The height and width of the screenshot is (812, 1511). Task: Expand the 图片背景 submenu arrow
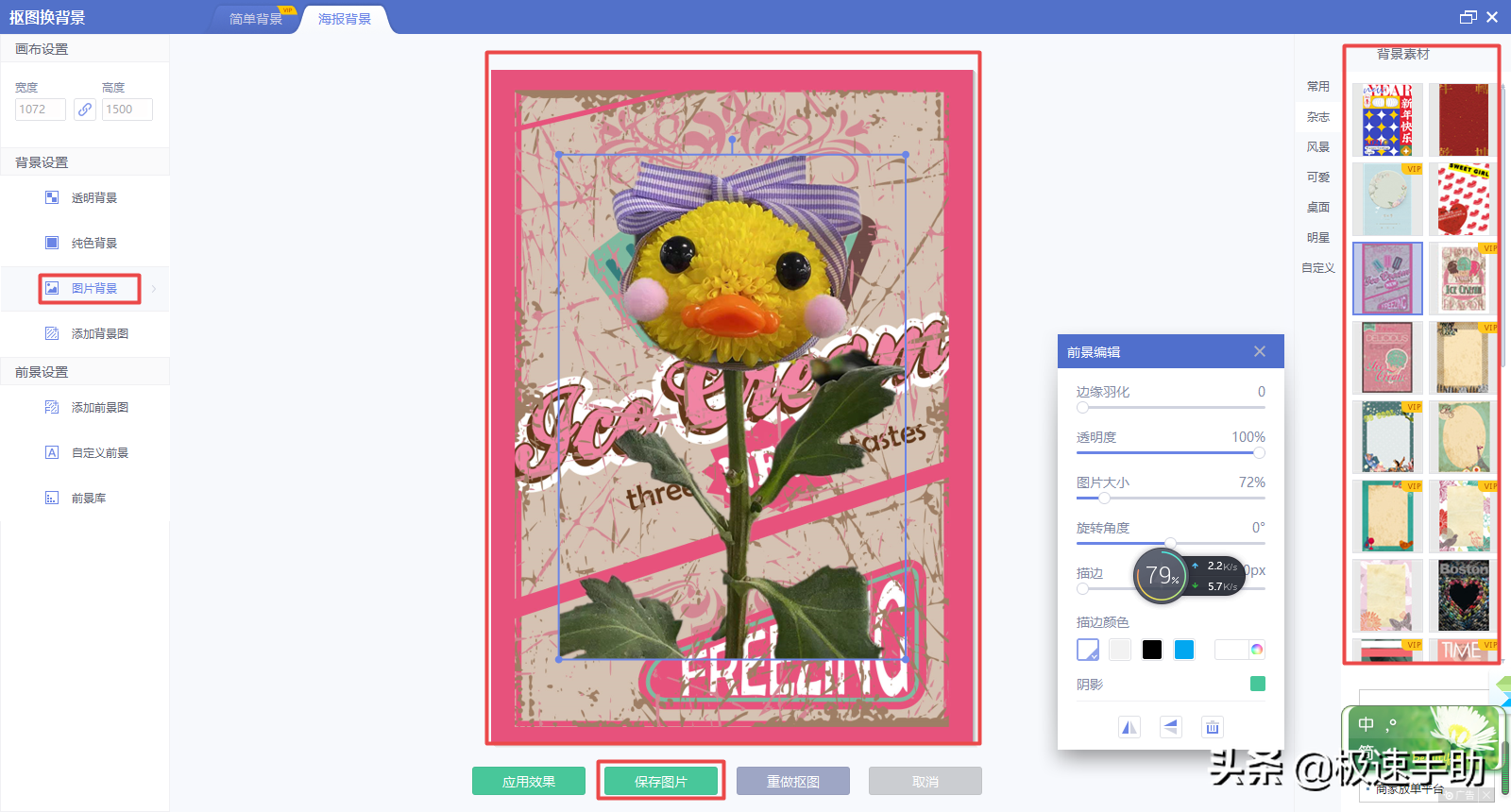pos(154,289)
